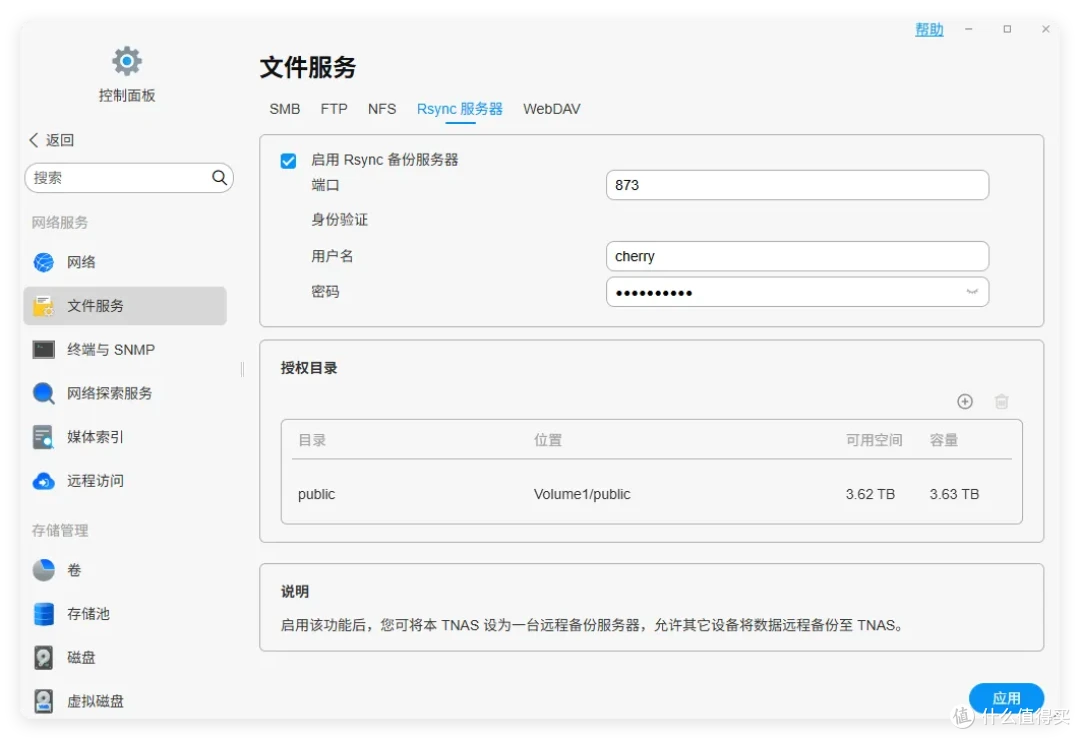The height and width of the screenshot is (739, 1080).
Task: Click the 文件服务 folder icon
Action: (43, 306)
